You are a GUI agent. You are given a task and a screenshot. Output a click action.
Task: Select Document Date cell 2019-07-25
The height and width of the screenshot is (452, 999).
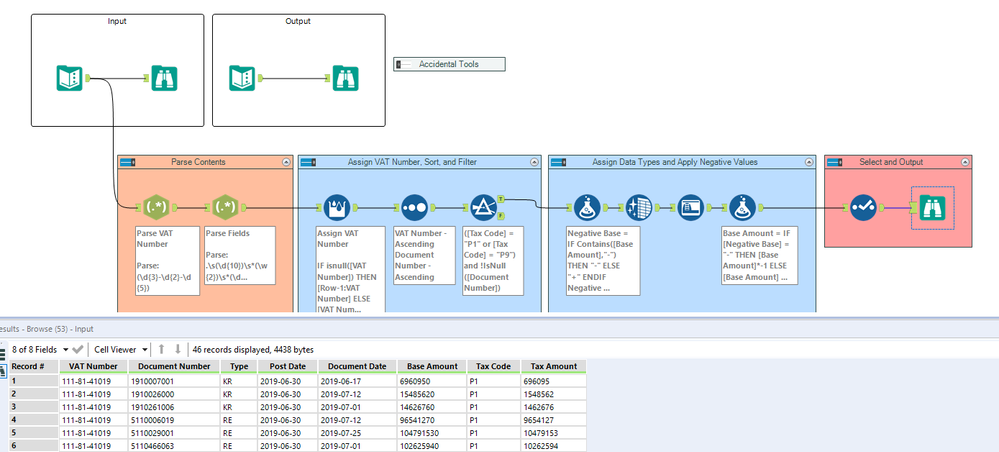point(357,434)
